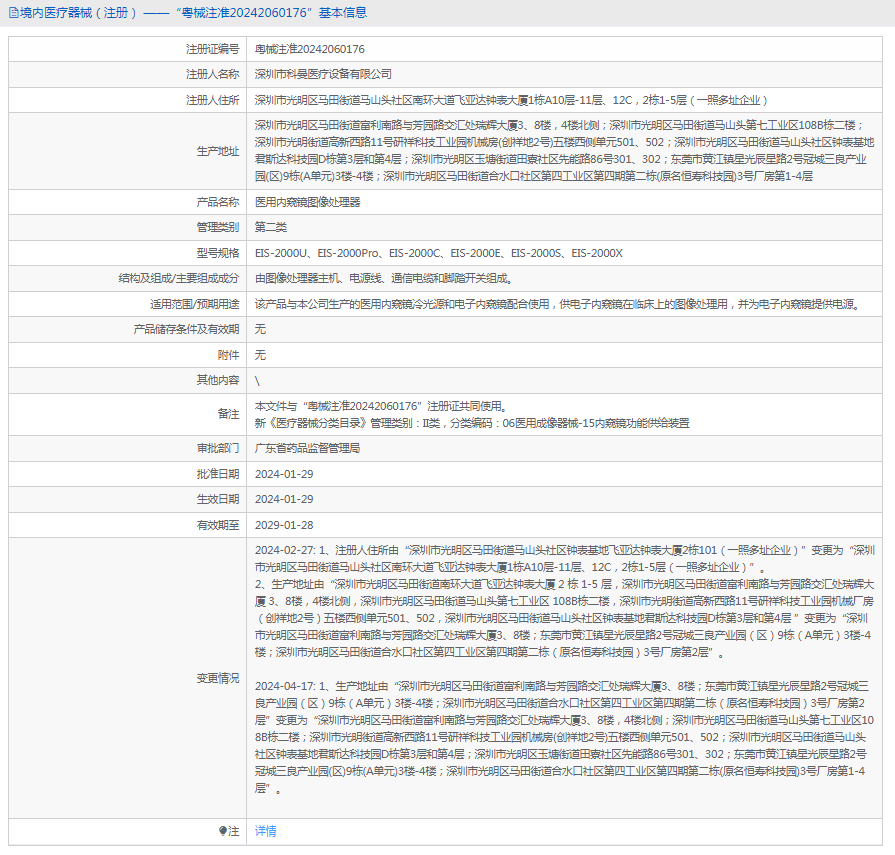895x855 pixels.
Task: Click the 变更情况 label
Action: (218, 678)
